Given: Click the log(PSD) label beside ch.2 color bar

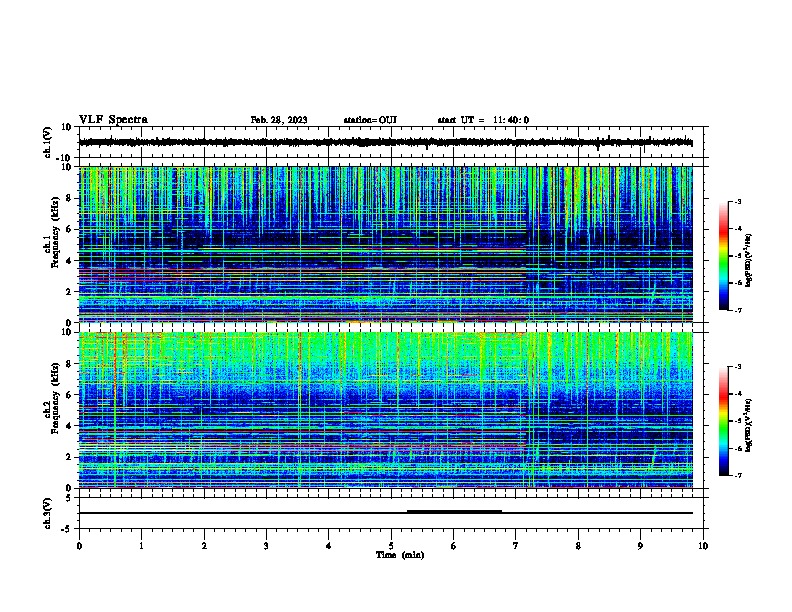Looking at the screenshot, I should point(749,425).
